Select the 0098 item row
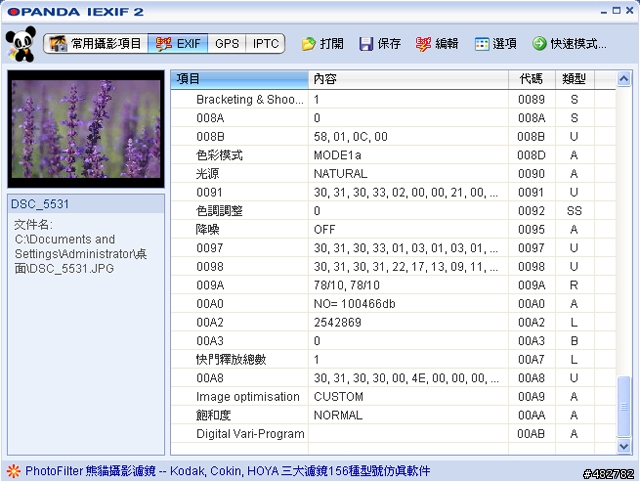640x482 pixels. click(x=393, y=267)
